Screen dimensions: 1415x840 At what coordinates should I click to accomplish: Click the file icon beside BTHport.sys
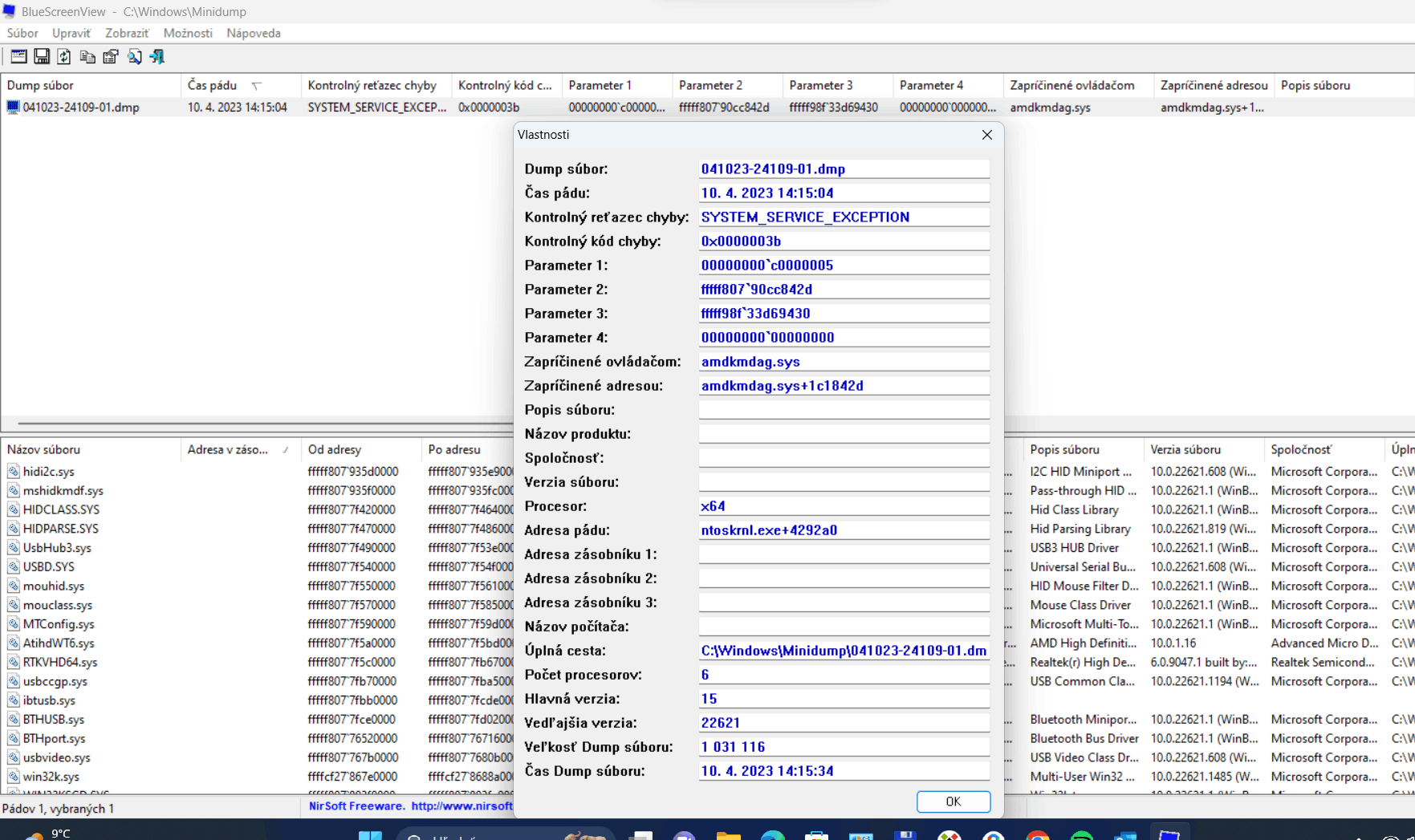tap(14, 739)
